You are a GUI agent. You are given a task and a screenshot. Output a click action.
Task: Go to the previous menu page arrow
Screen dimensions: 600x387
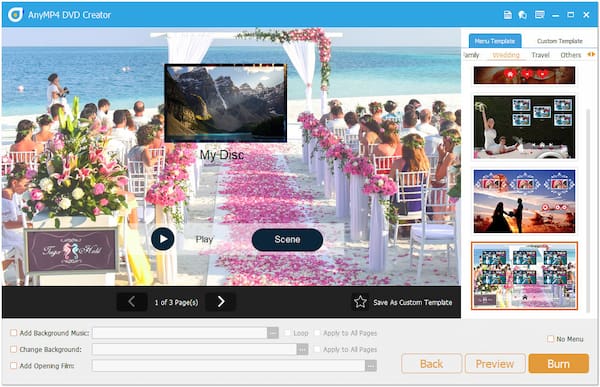point(132,302)
